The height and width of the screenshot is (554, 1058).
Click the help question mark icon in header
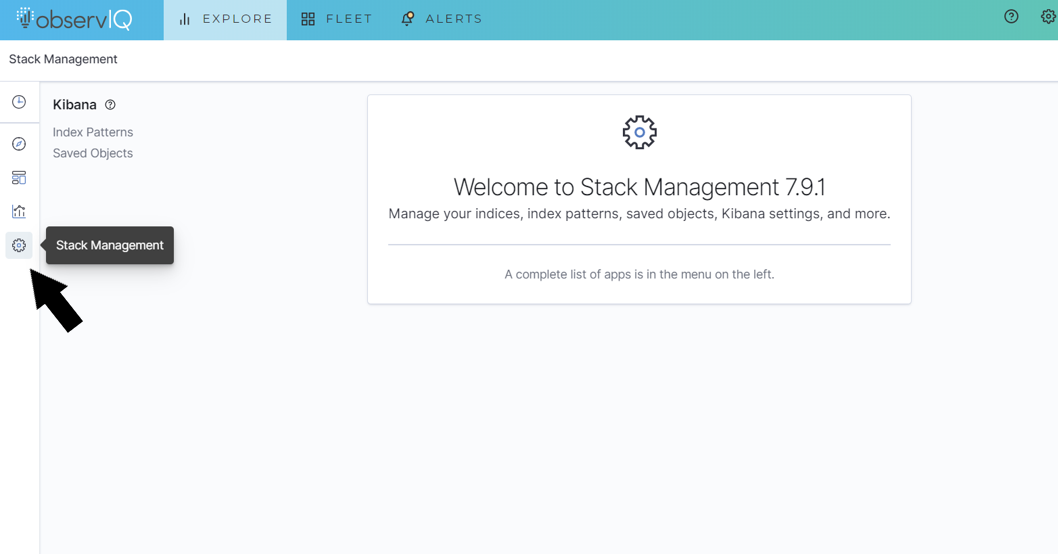coord(1011,17)
